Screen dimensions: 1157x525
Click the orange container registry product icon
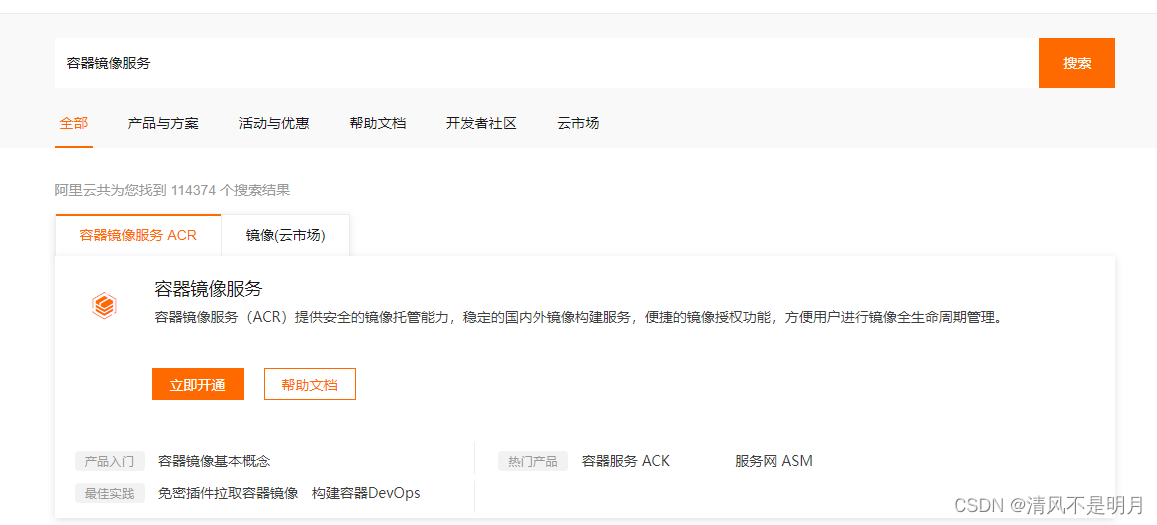pos(105,305)
